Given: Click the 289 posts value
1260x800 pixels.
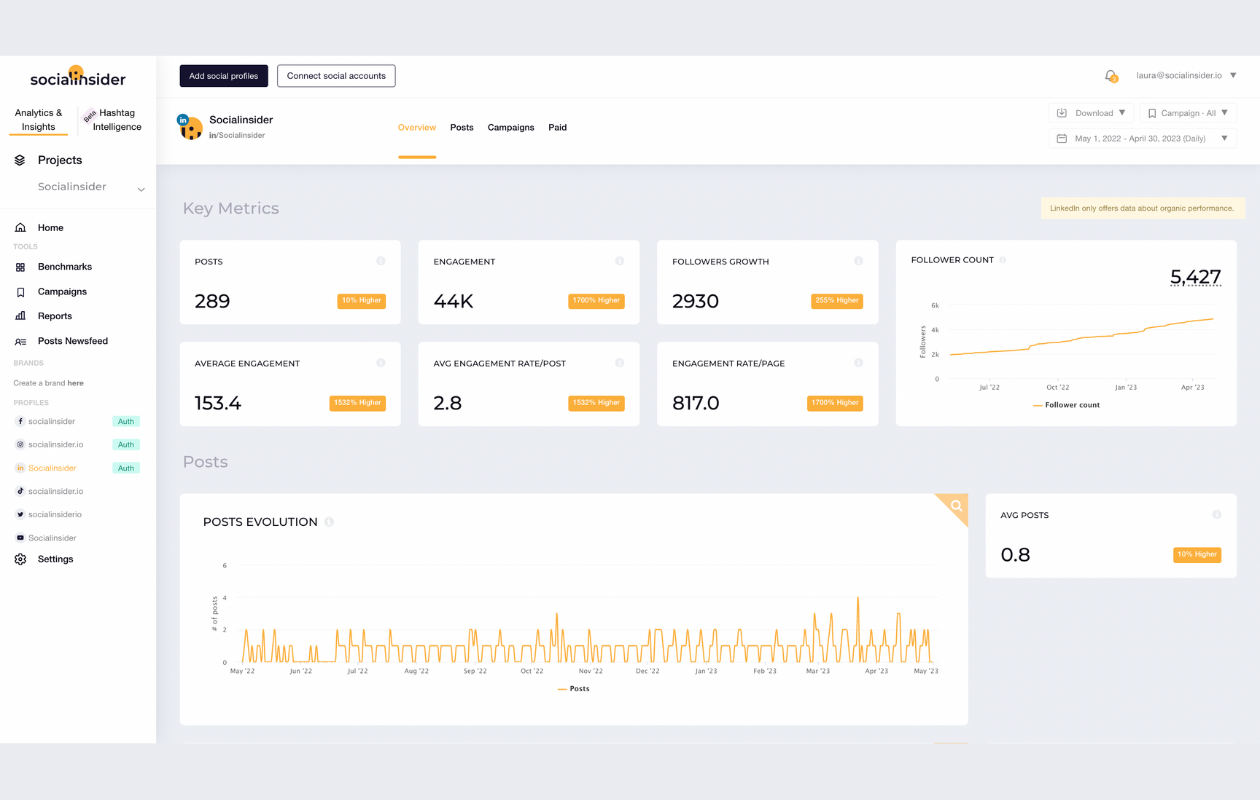Looking at the screenshot, I should (212, 301).
